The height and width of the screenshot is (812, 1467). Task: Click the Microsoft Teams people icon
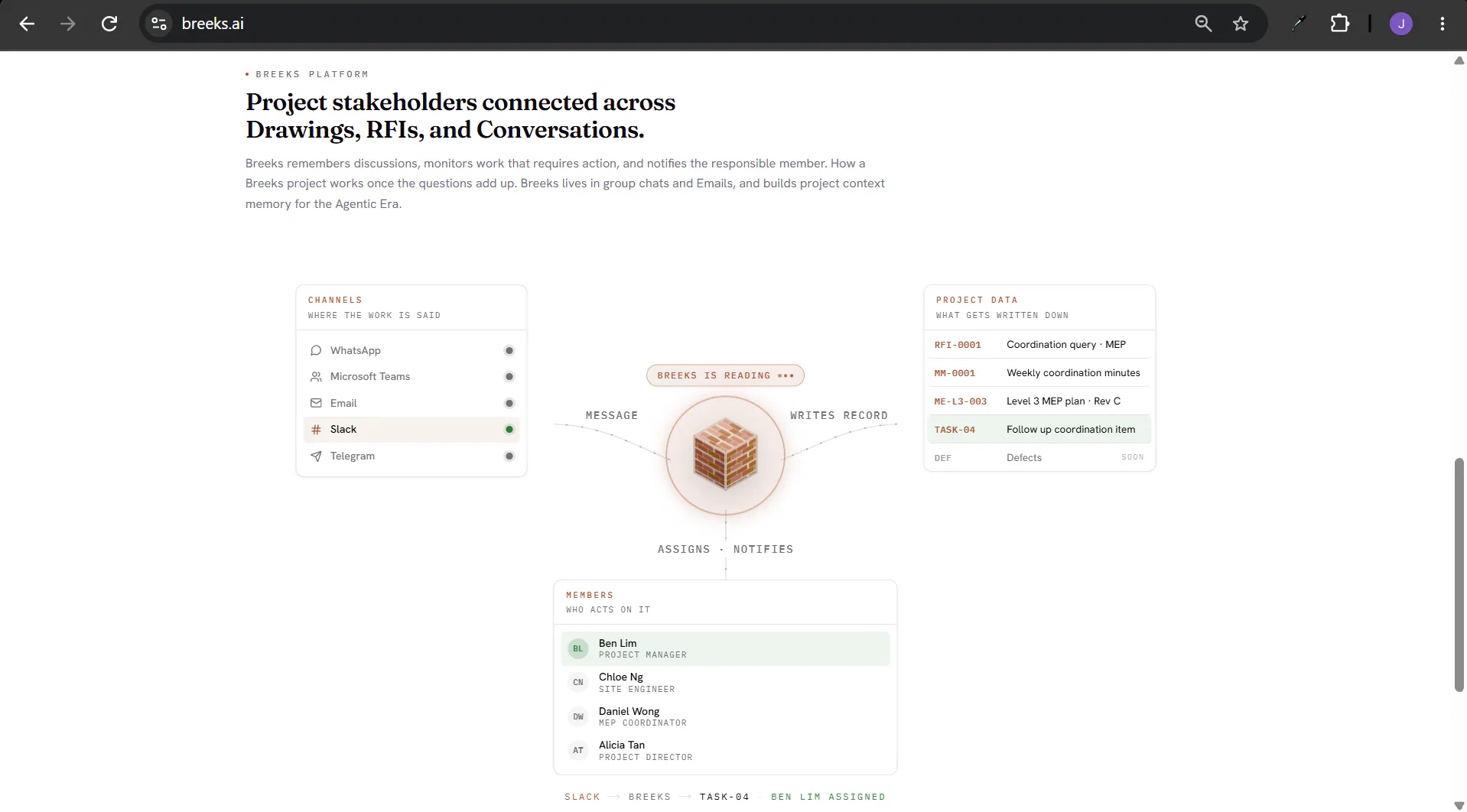click(316, 377)
